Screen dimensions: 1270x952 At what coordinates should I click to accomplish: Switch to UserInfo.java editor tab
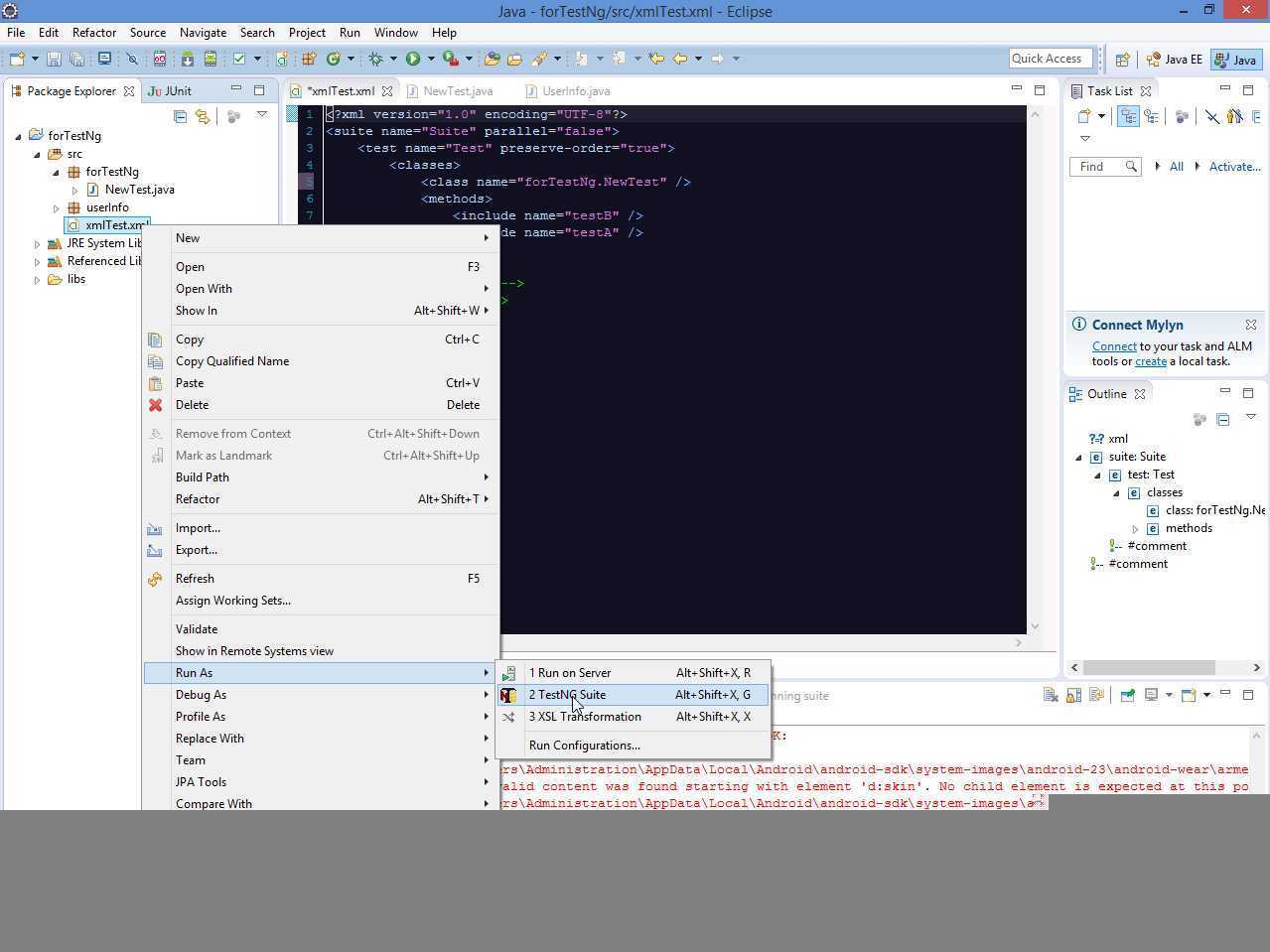point(568,91)
